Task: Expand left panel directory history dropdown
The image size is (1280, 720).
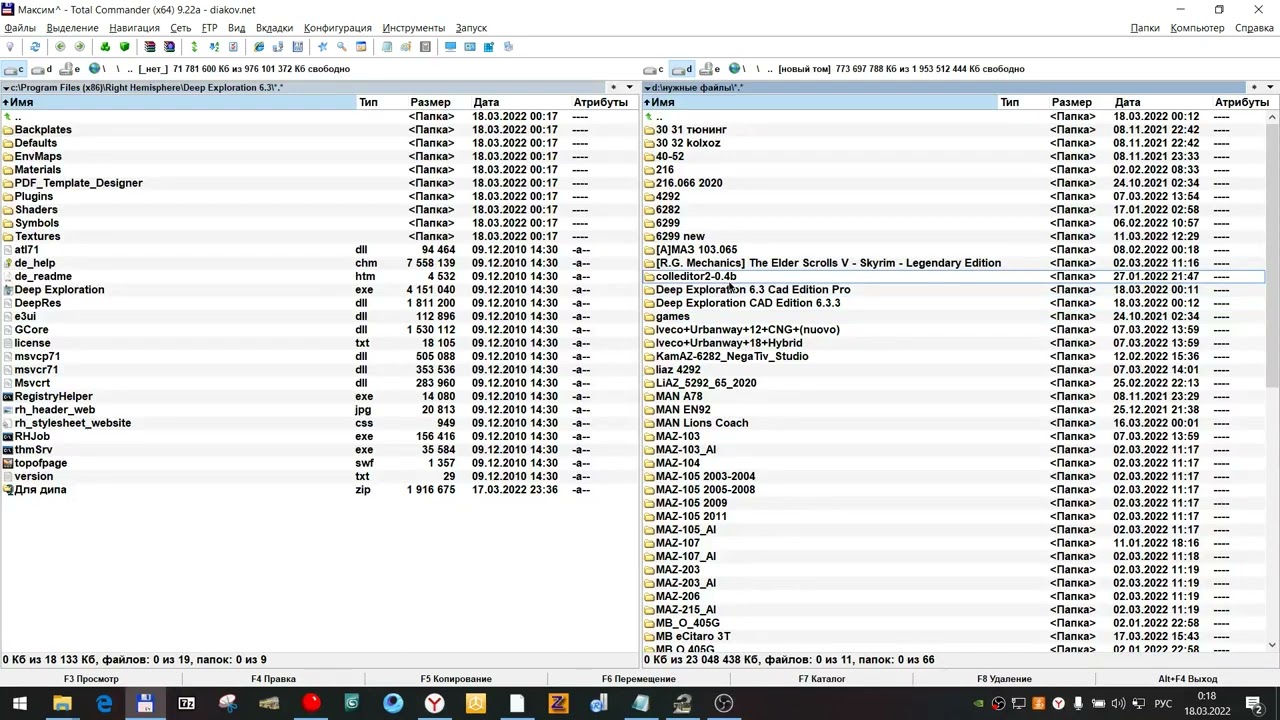Action: (x=629, y=88)
